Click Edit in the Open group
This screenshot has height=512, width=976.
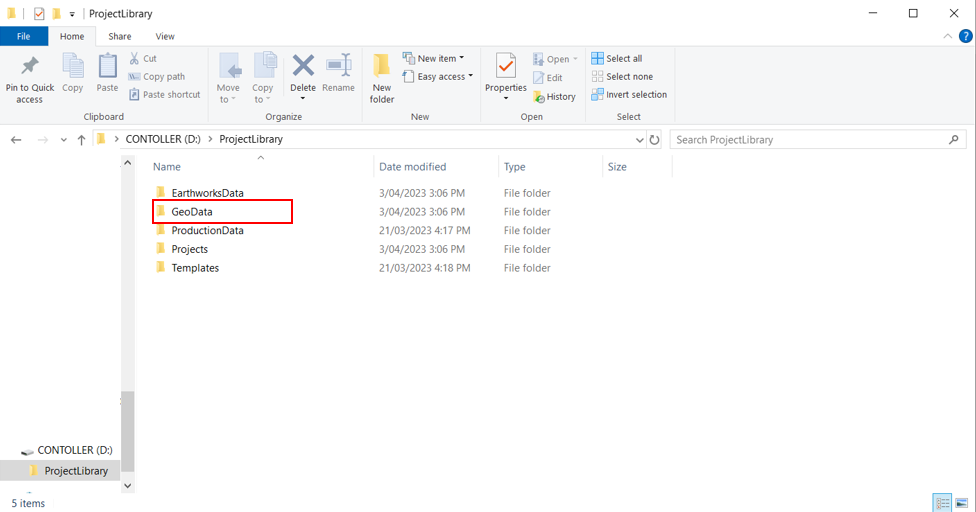coord(548,78)
